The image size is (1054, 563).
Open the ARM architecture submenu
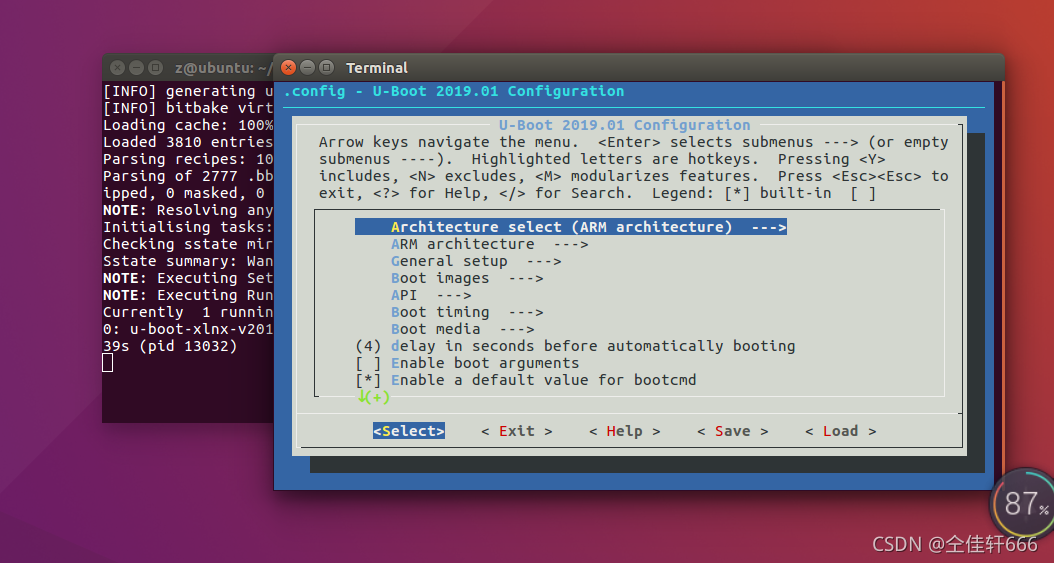(x=489, y=244)
